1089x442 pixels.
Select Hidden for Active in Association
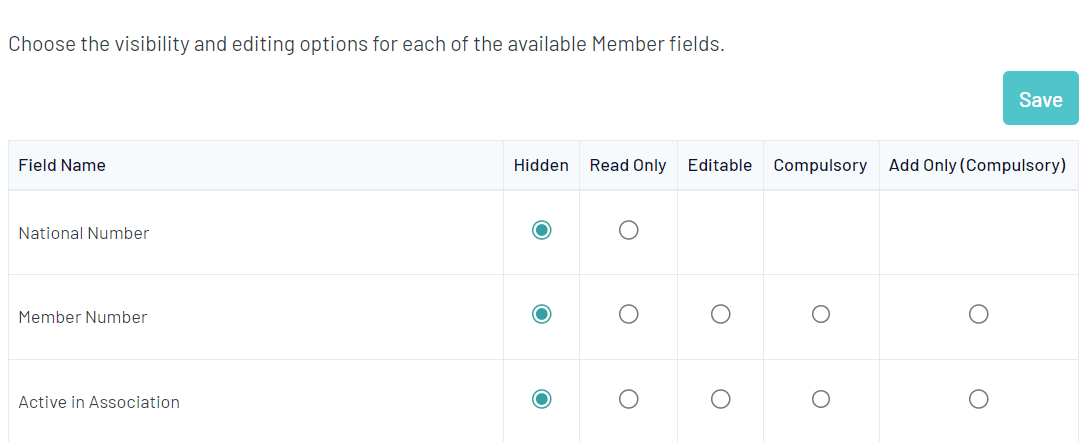pos(542,400)
